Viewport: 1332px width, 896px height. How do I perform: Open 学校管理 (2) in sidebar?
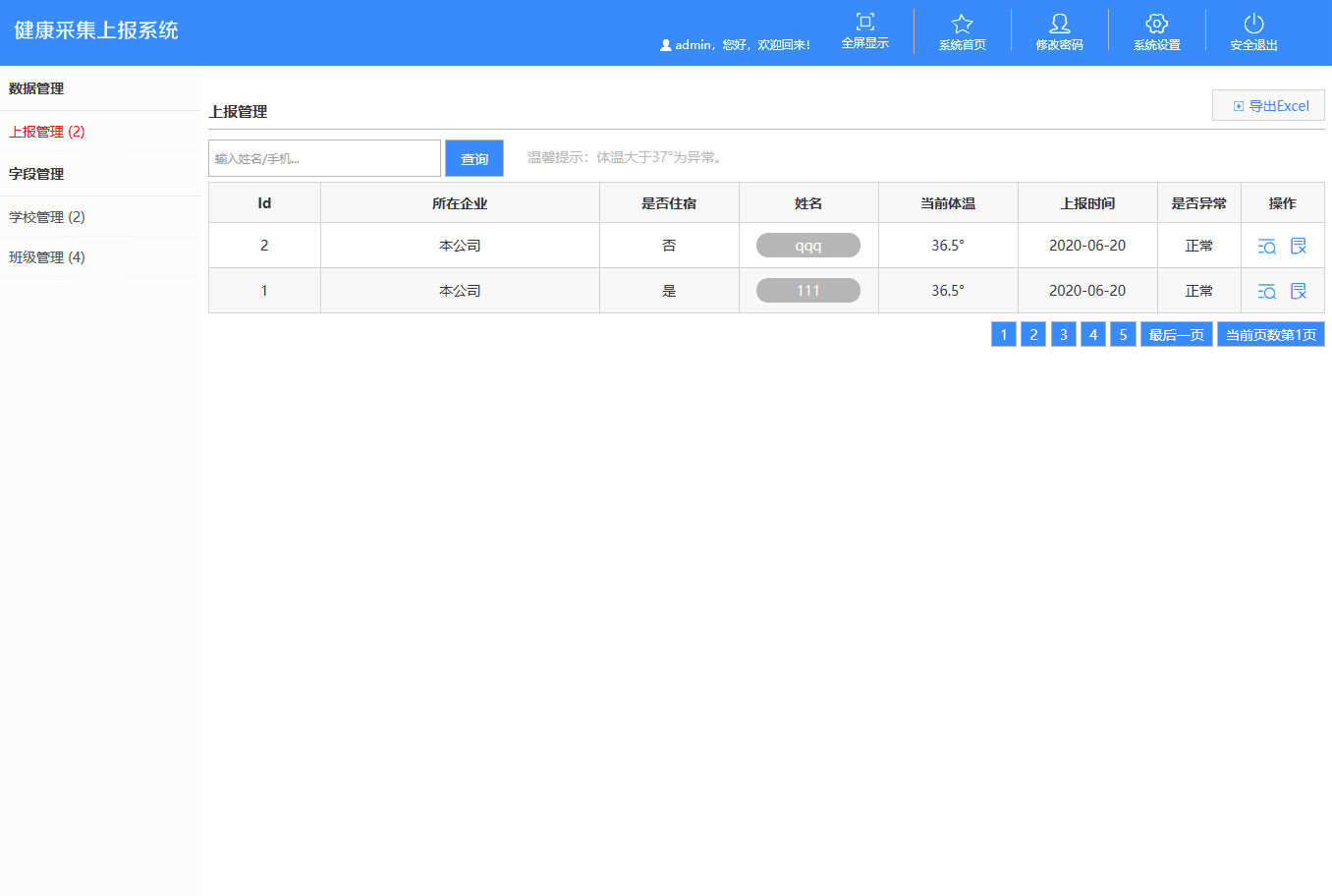47,217
